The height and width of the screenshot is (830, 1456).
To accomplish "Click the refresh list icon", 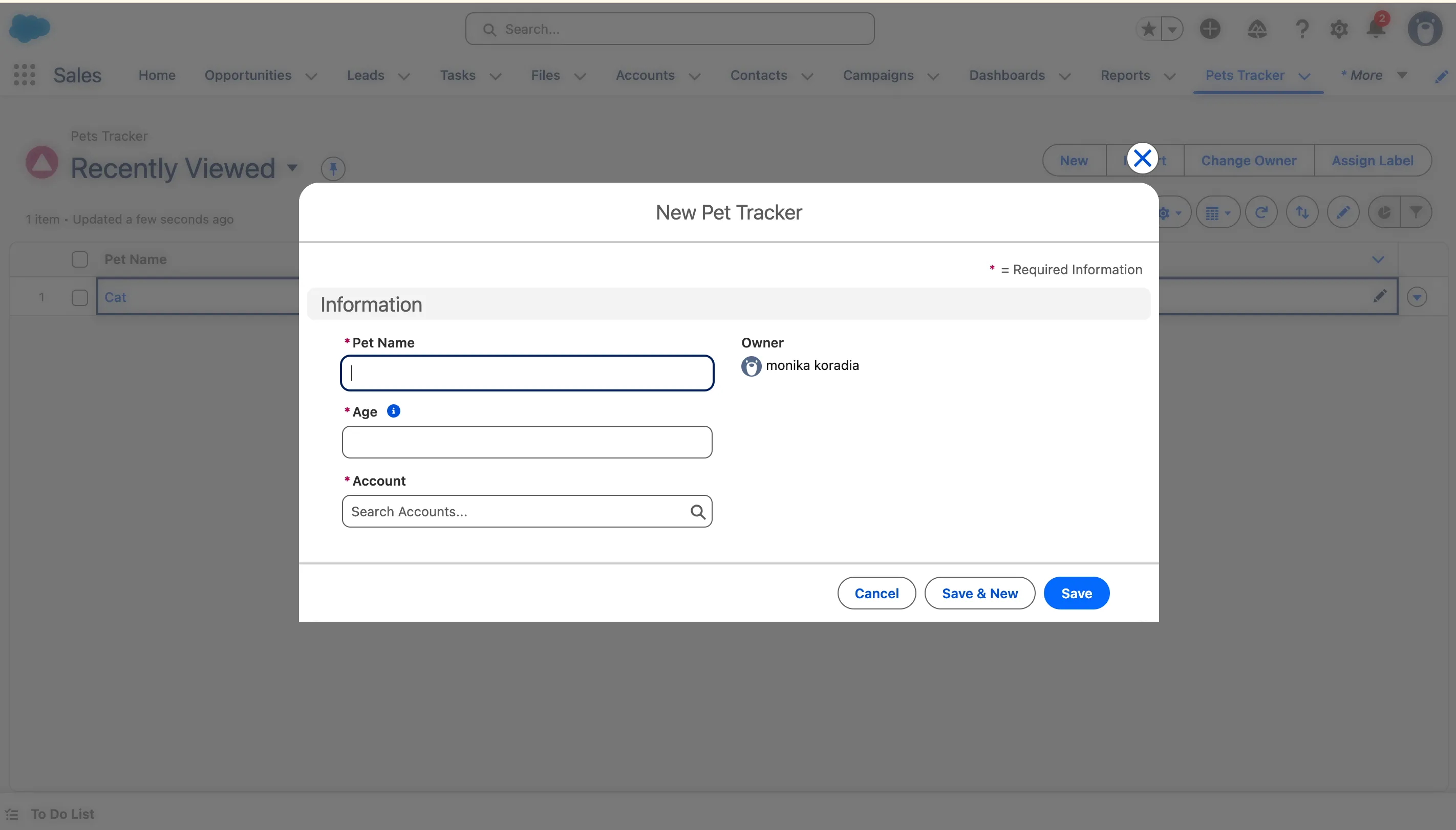I will pos(1261,213).
